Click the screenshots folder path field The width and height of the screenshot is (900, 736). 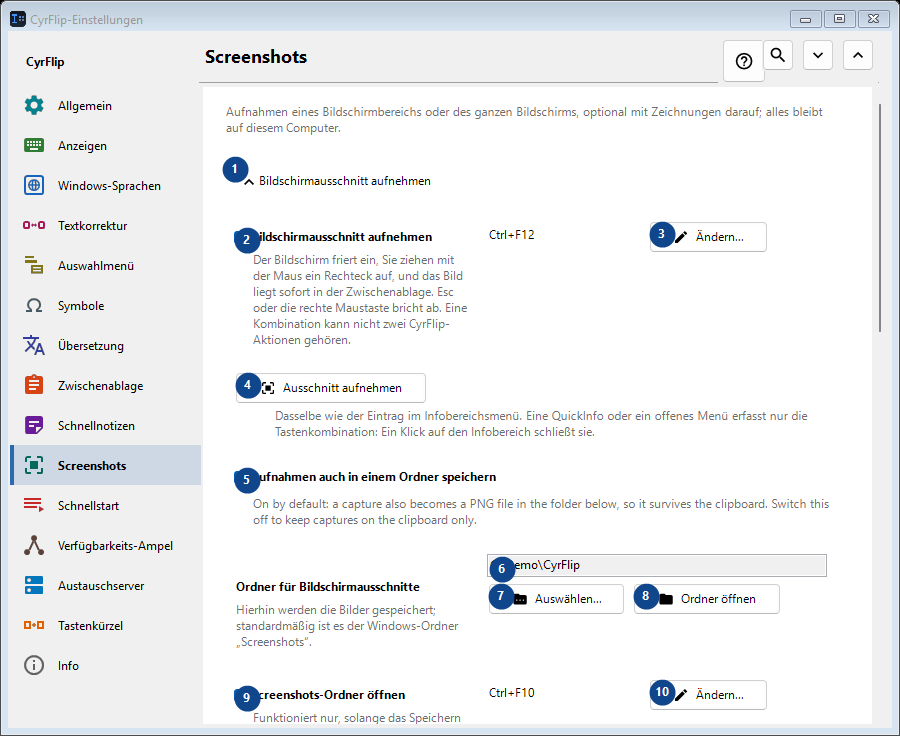657,565
